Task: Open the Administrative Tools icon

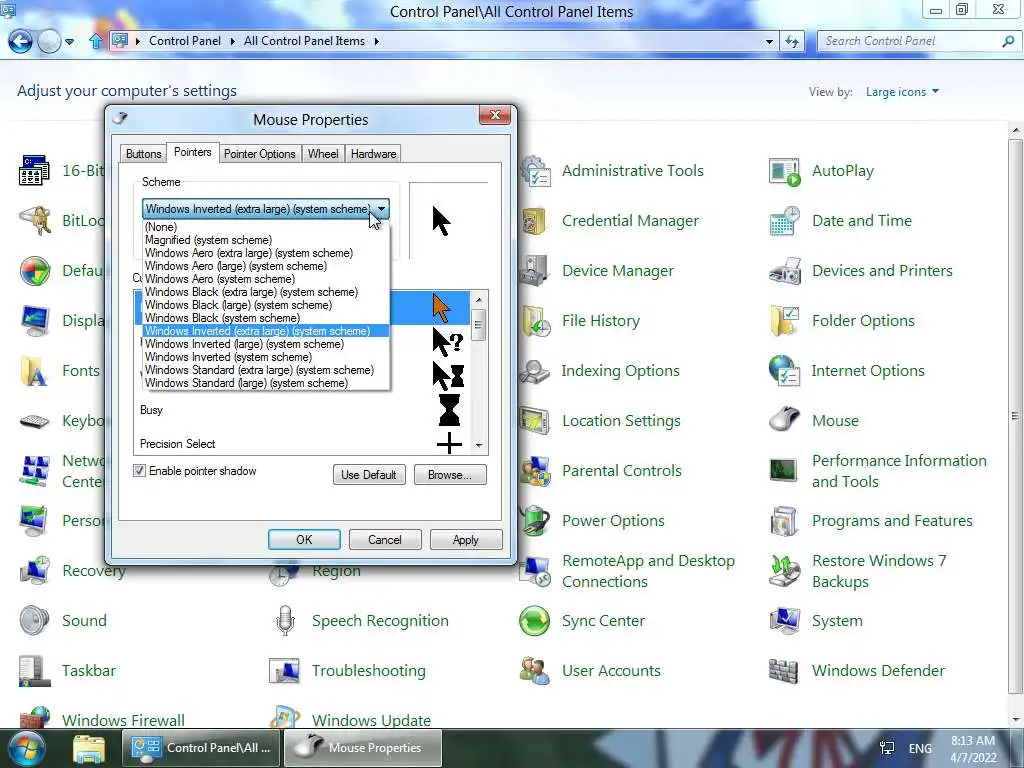Action: [537, 171]
